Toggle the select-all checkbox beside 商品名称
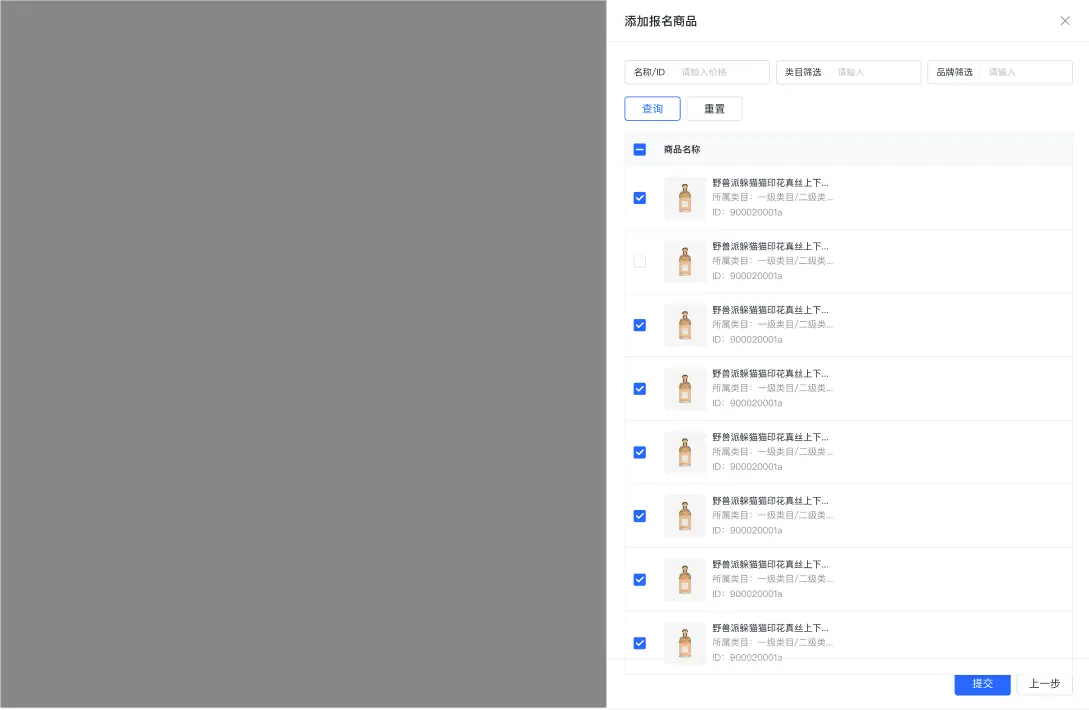 640,149
